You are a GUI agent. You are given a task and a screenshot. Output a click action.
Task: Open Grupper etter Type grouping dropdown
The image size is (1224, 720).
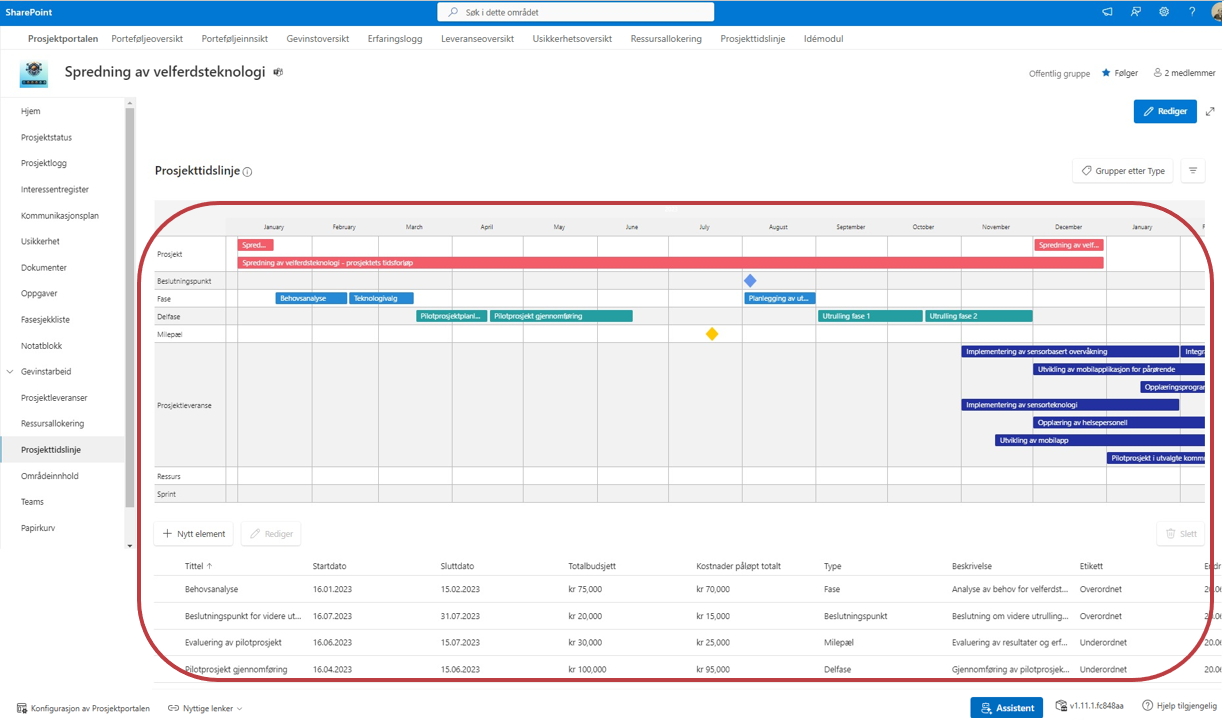pos(1123,171)
